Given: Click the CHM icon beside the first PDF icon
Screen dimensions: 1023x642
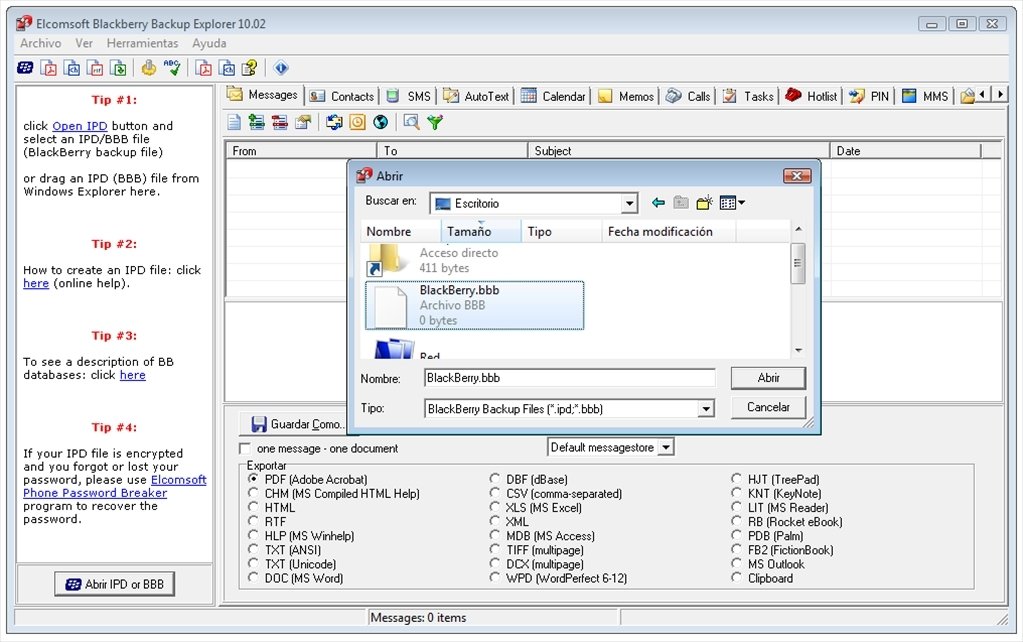Looking at the screenshot, I should 72,67.
